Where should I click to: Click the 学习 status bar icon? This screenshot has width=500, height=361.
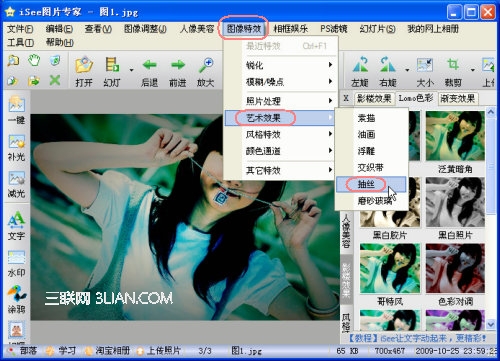50,351
